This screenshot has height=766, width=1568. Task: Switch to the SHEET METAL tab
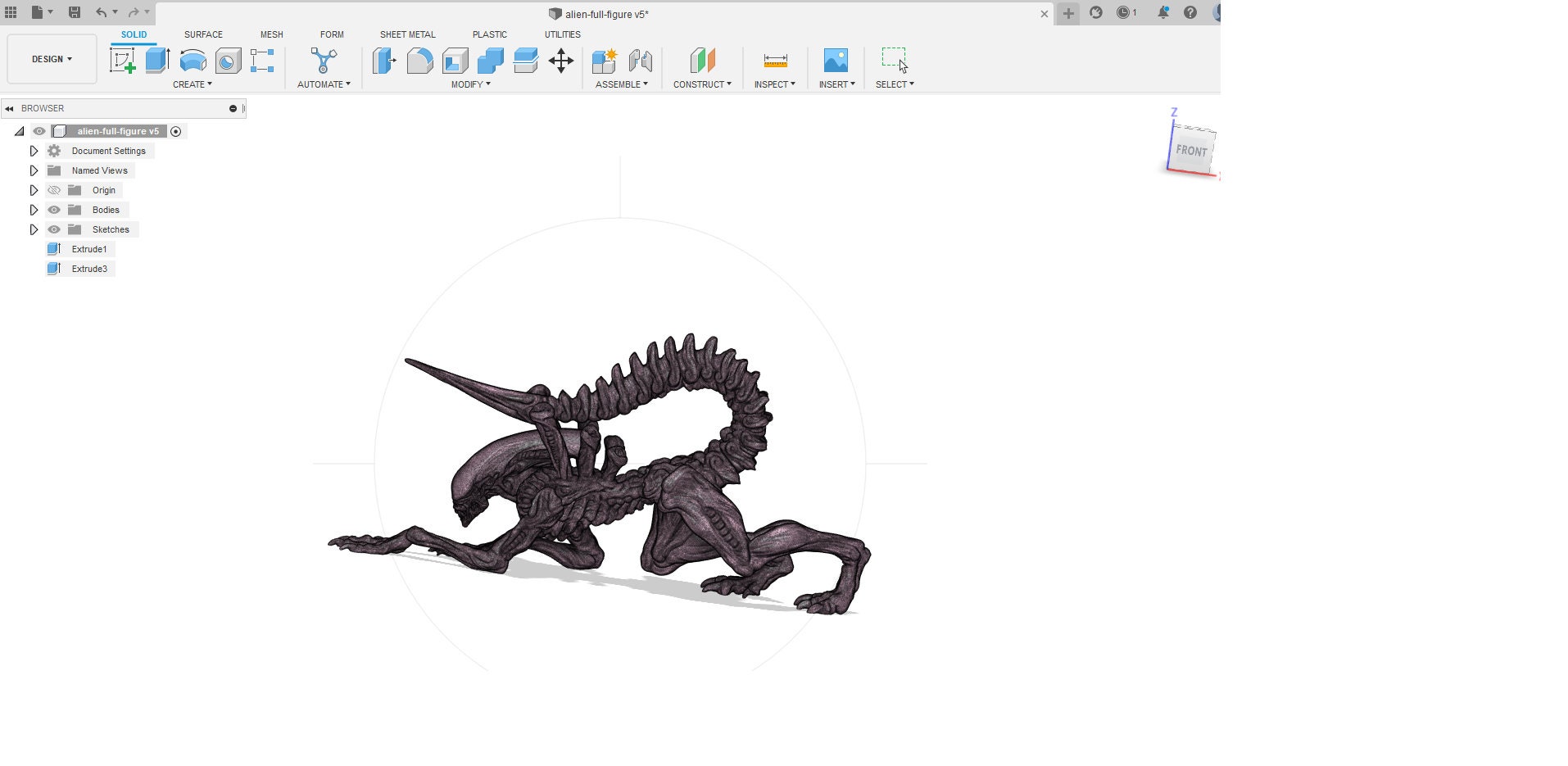point(407,34)
